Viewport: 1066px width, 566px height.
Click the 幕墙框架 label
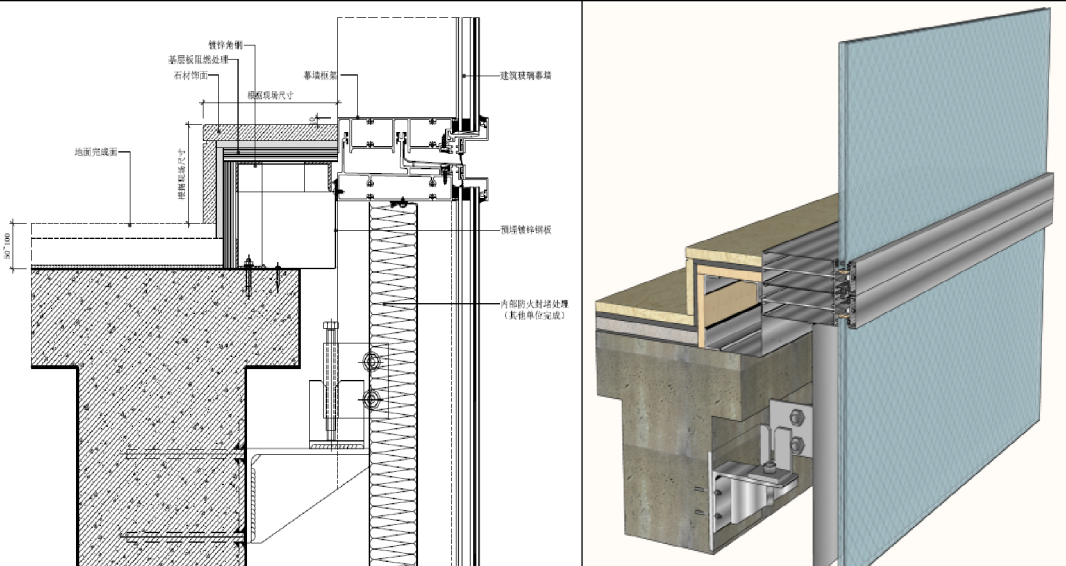320,75
